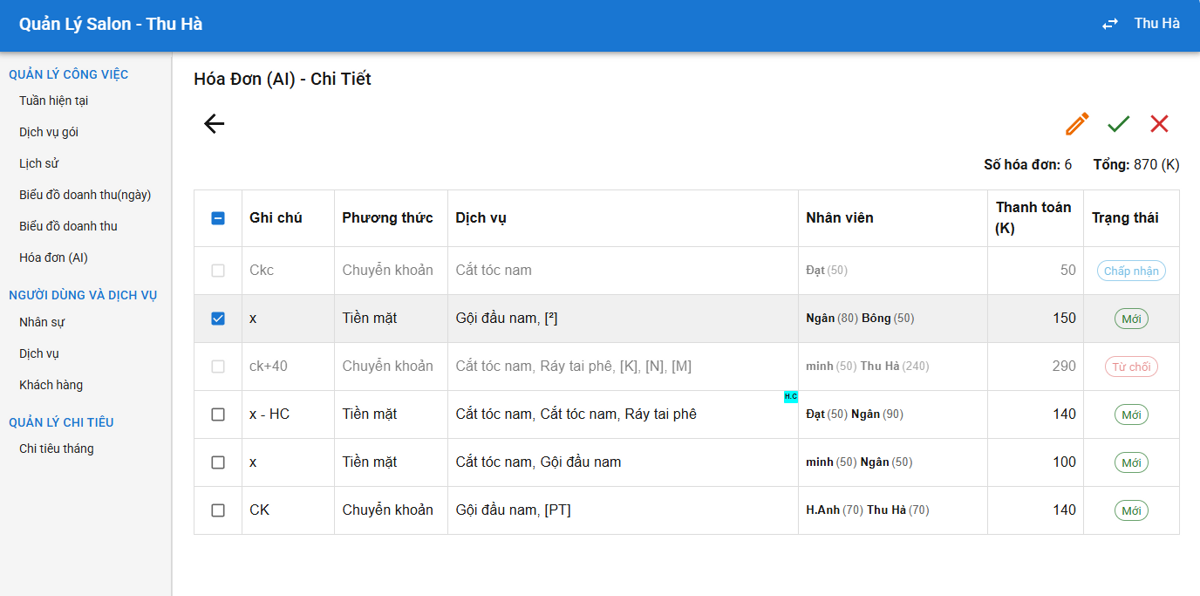
Task: Click the Thu Hà user name in the header
Action: tap(1157, 24)
